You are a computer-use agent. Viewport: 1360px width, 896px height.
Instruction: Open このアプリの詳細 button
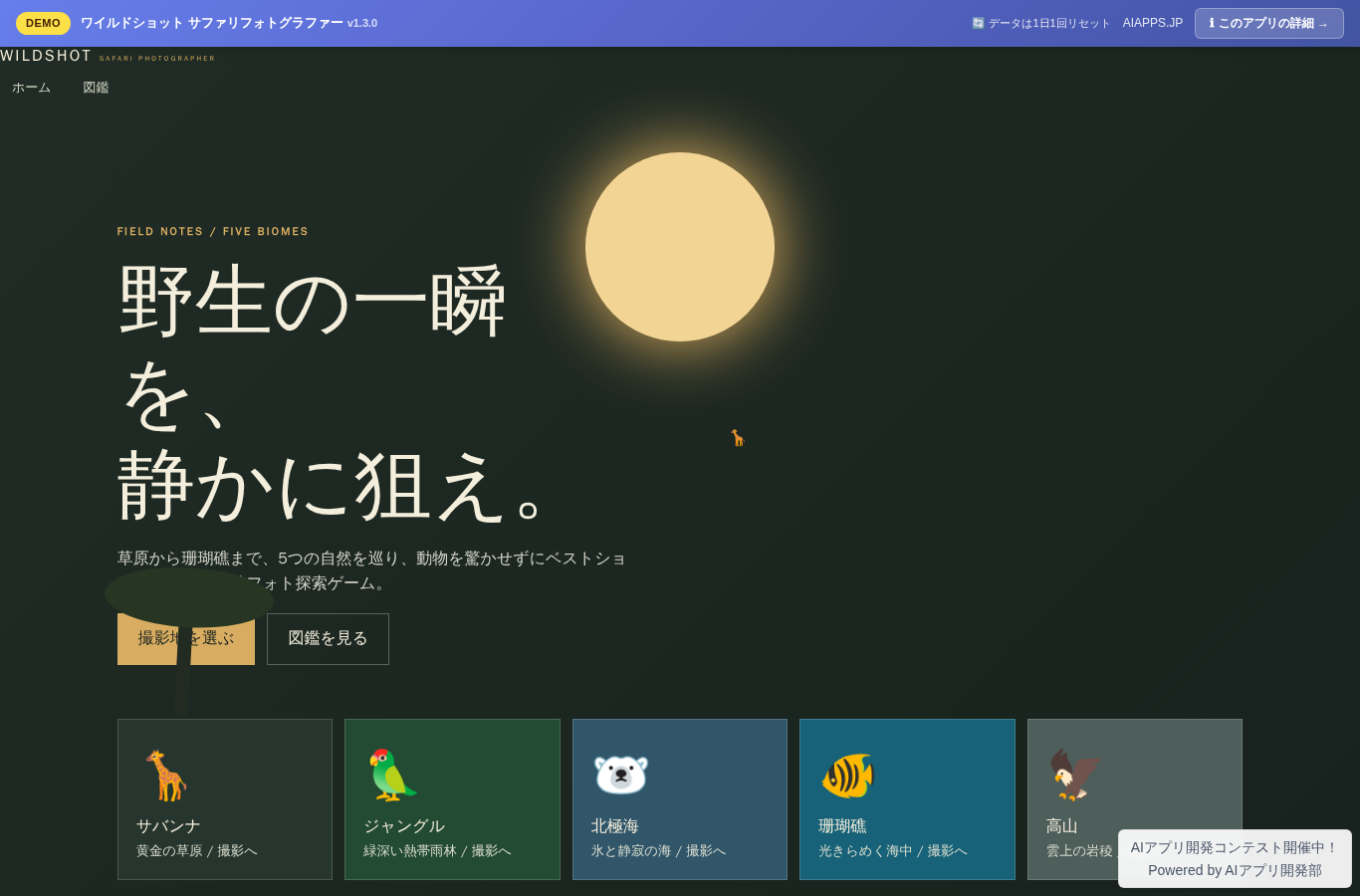tap(1269, 23)
